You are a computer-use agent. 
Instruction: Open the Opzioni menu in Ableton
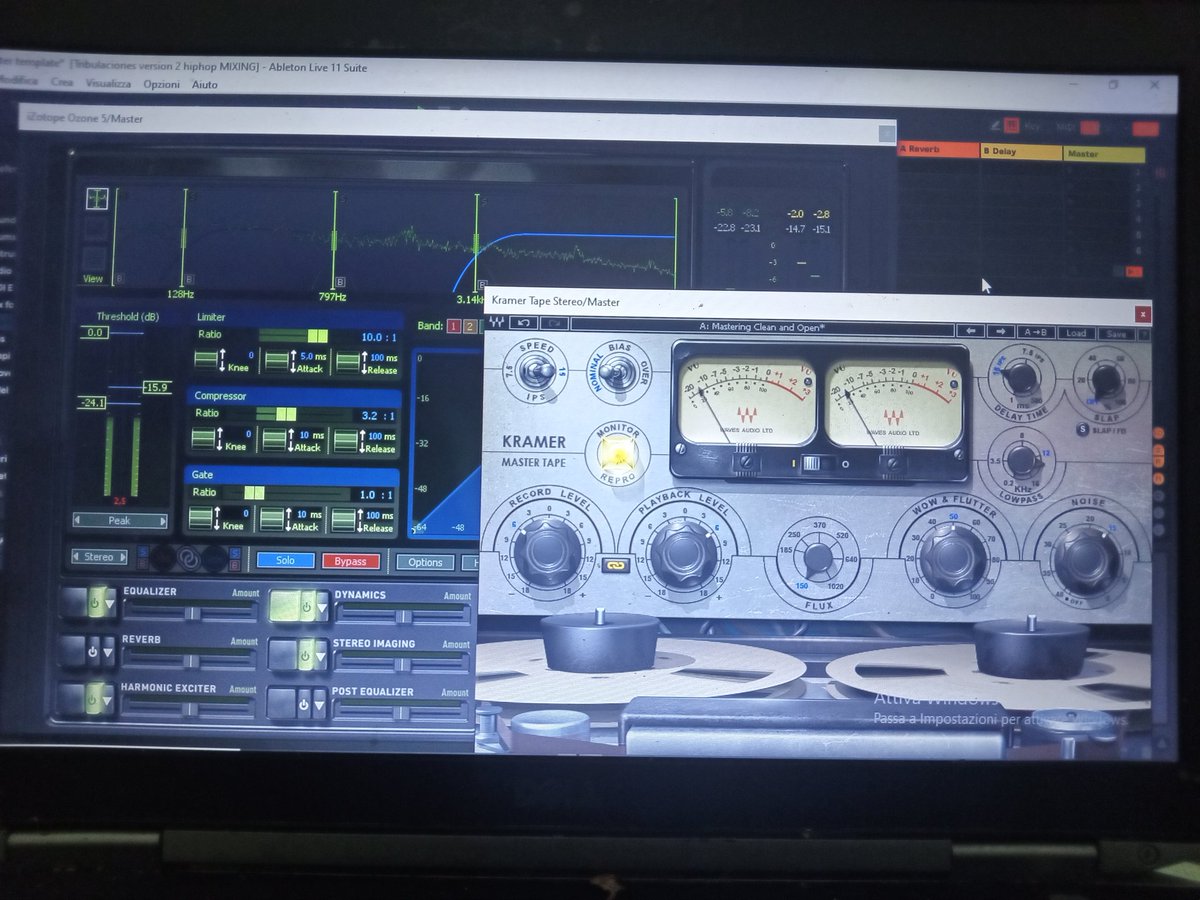point(161,85)
